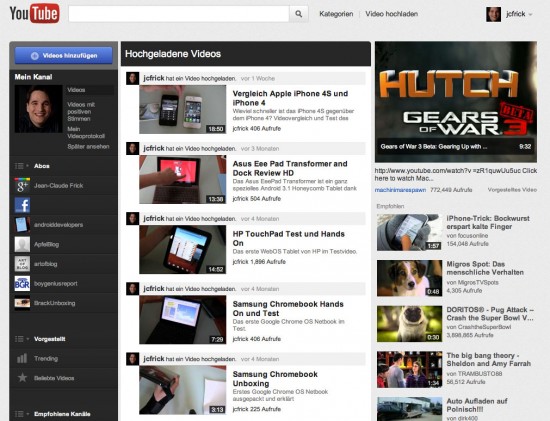Open the HP TouchPad video thumbnail
550x421 pixels.
[x=183, y=250]
